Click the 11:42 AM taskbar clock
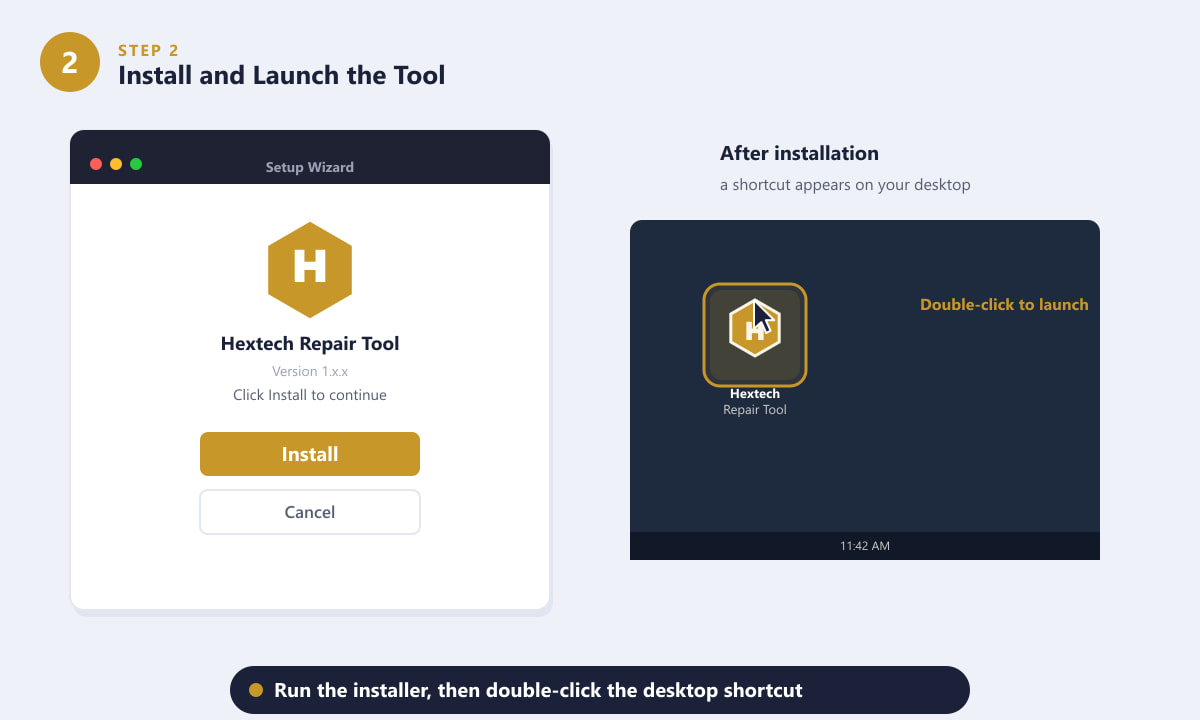This screenshot has width=1200, height=720. point(865,546)
